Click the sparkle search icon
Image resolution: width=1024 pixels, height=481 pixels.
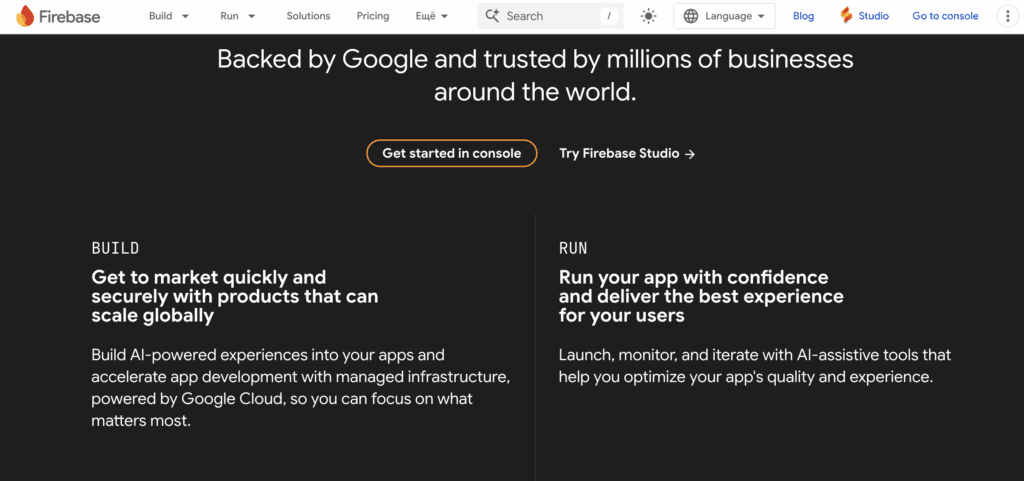[x=492, y=16]
